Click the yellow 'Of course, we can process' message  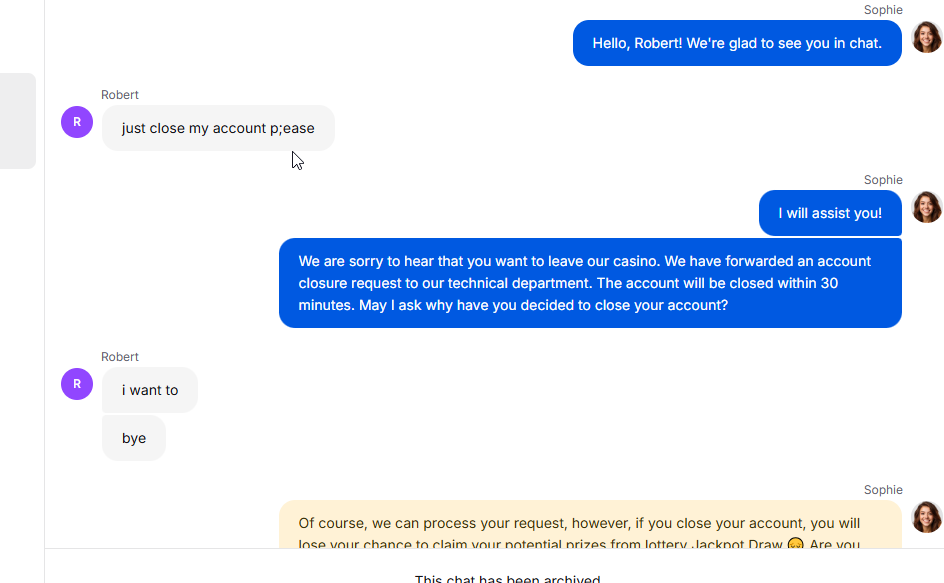(x=590, y=524)
